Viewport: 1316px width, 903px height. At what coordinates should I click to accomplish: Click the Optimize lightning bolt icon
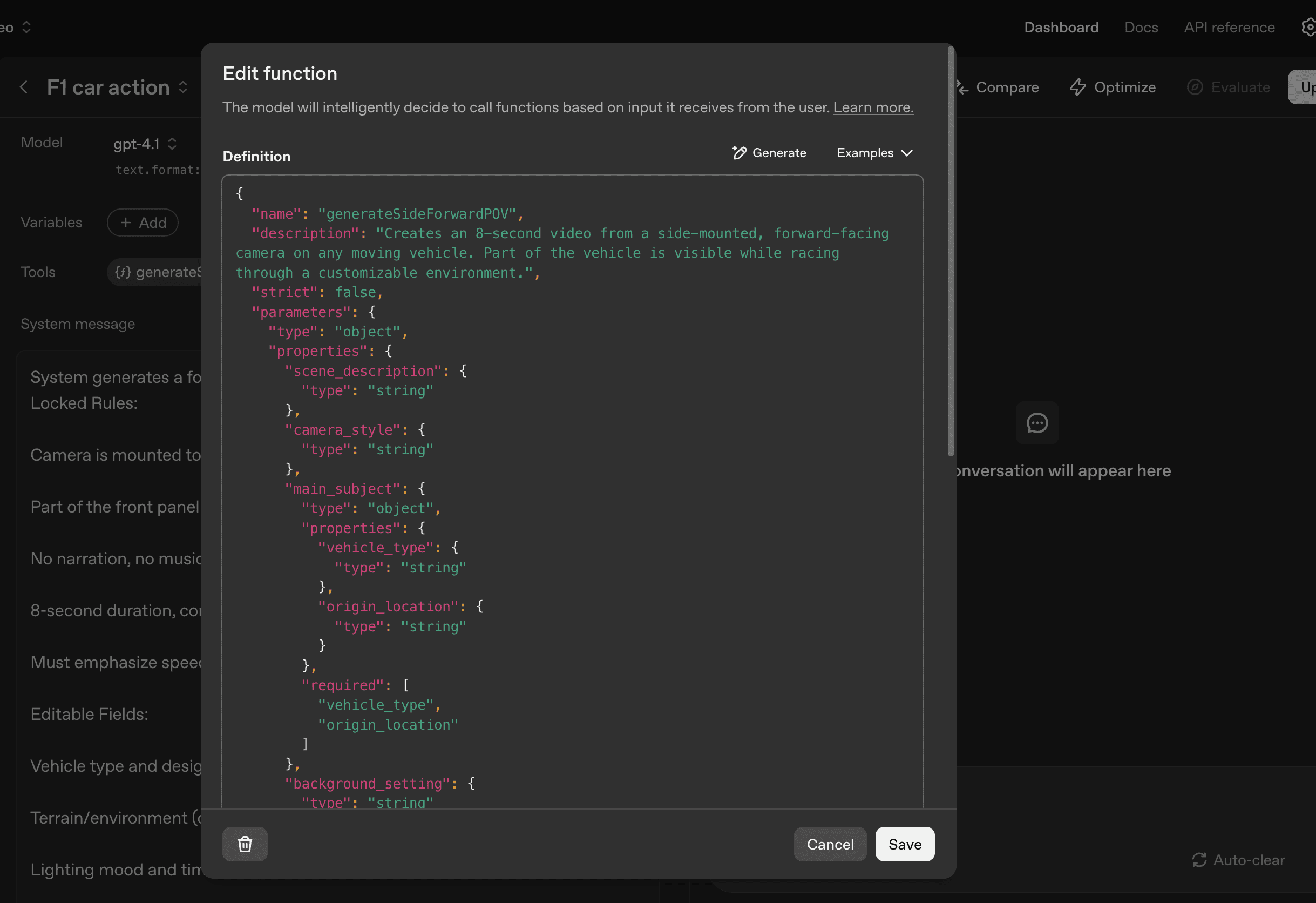tap(1077, 87)
